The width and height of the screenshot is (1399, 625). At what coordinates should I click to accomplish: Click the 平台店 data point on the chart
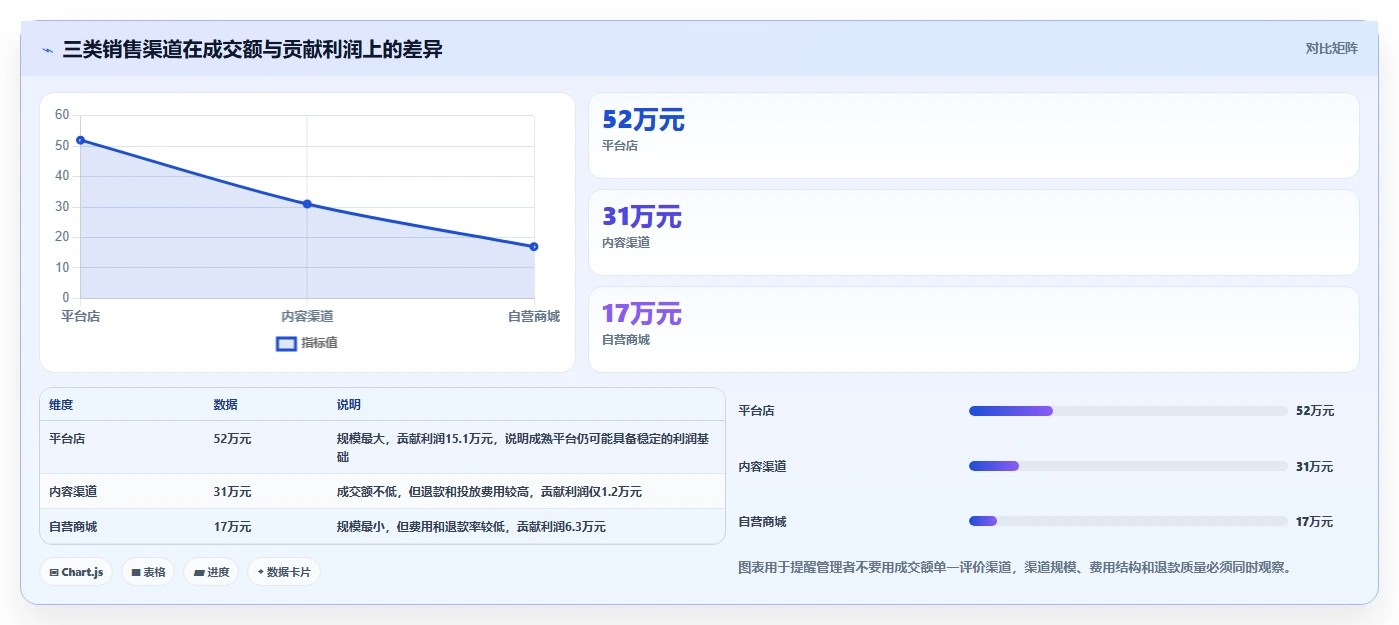pos(80,140)
